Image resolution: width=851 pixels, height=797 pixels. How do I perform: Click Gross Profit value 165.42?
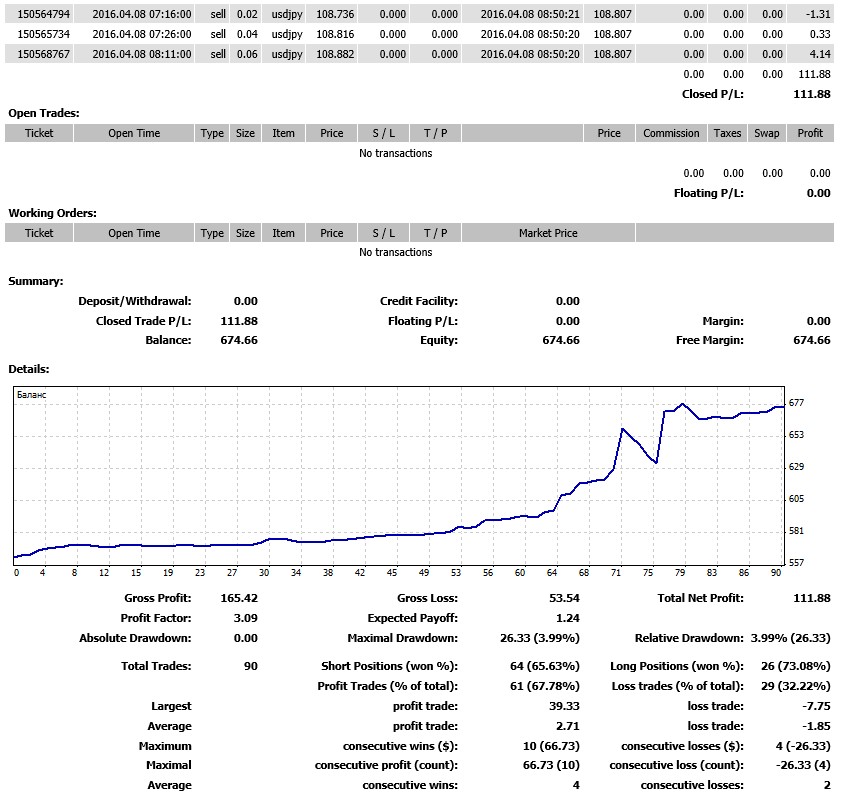click(x=239, y=598)
